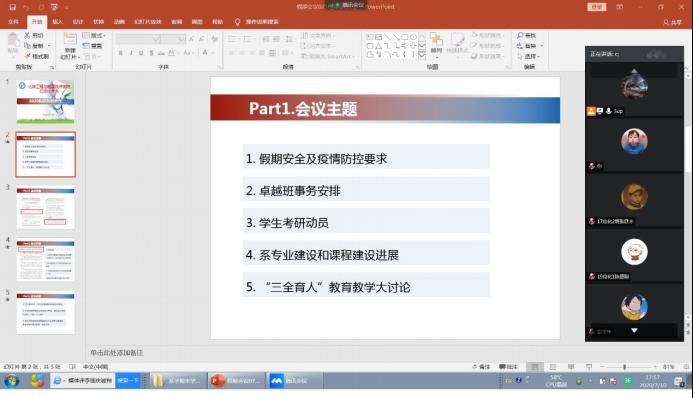Toggle Bold formatting button
The width and height of the screenshot is (693, 398).
121,53
